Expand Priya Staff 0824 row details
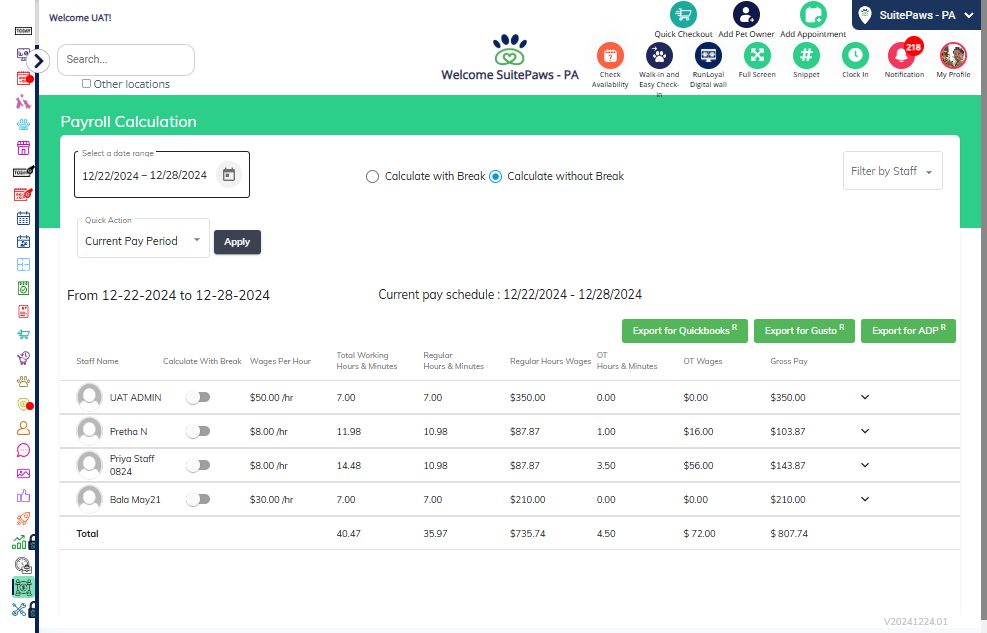Viewport: 987px width, 633px height. click(865, 465)
